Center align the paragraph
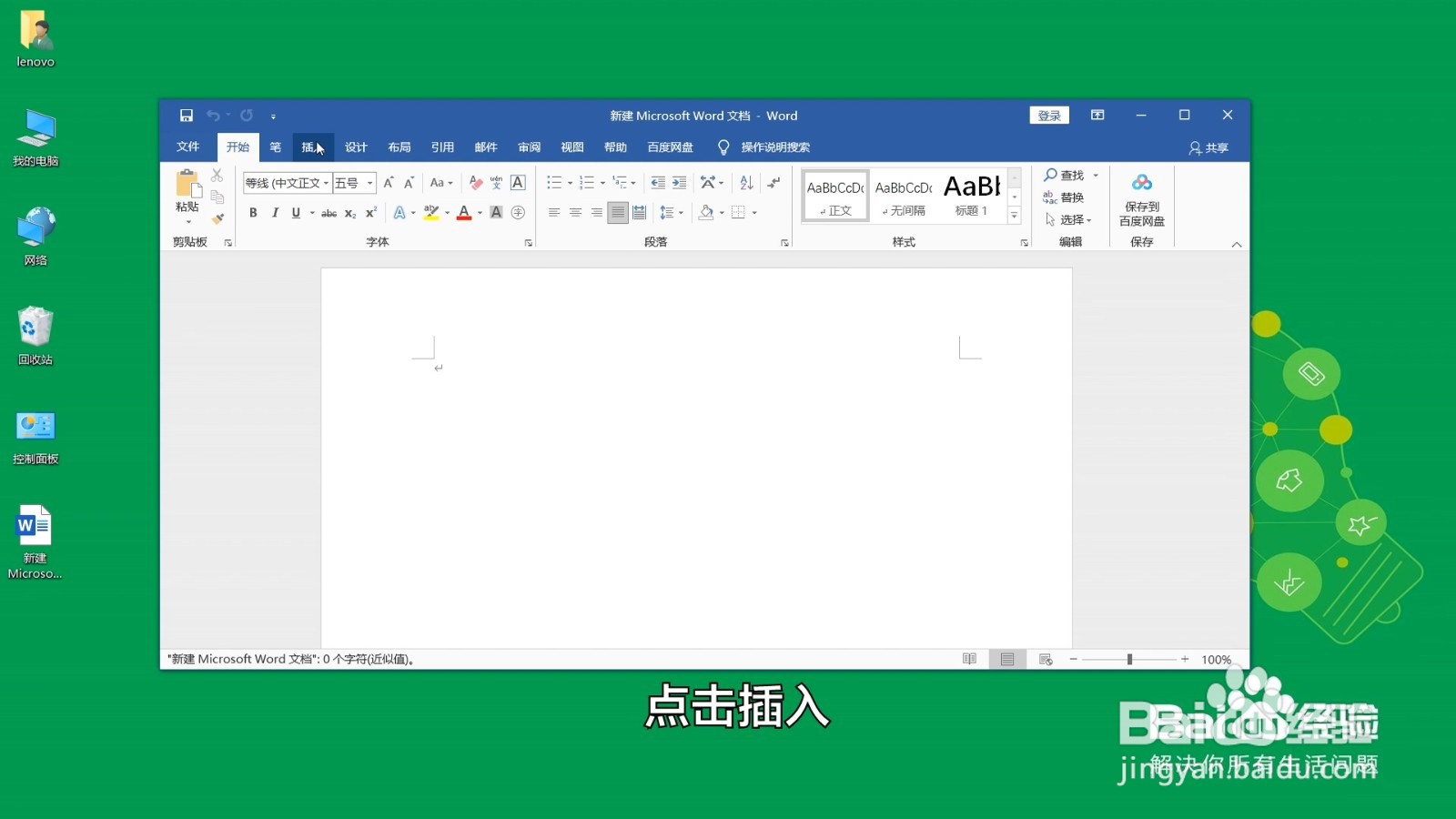This screenshot has width=1456, height=819. coord(575,213)
